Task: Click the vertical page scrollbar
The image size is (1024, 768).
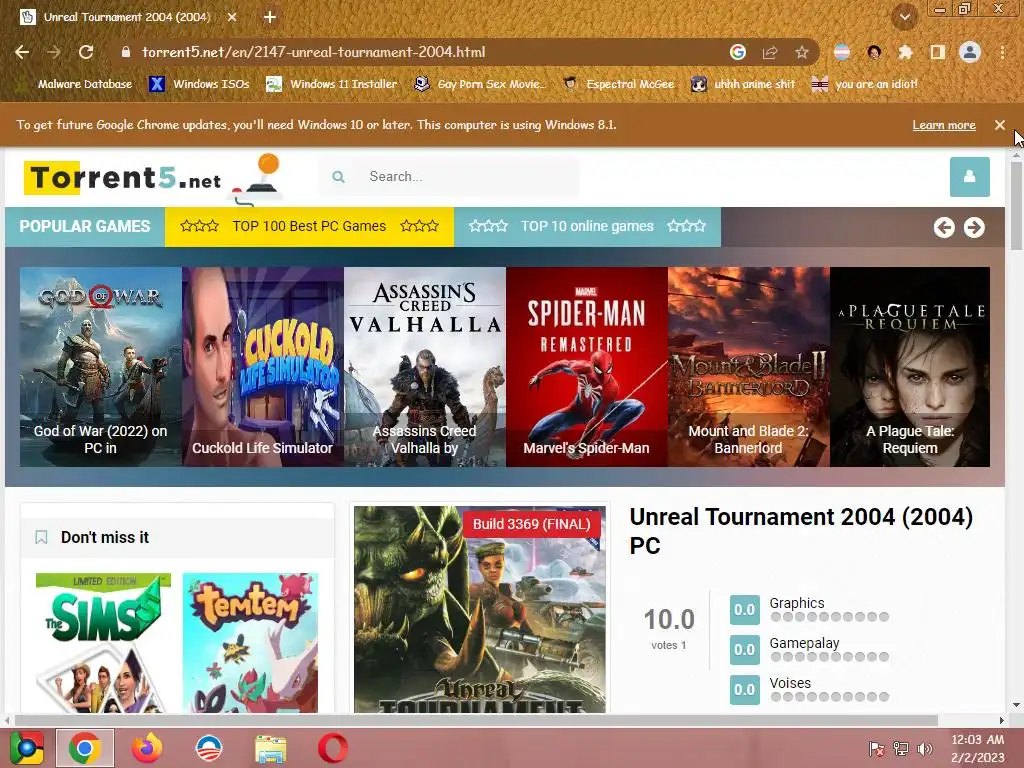Action: (1016, 207)
